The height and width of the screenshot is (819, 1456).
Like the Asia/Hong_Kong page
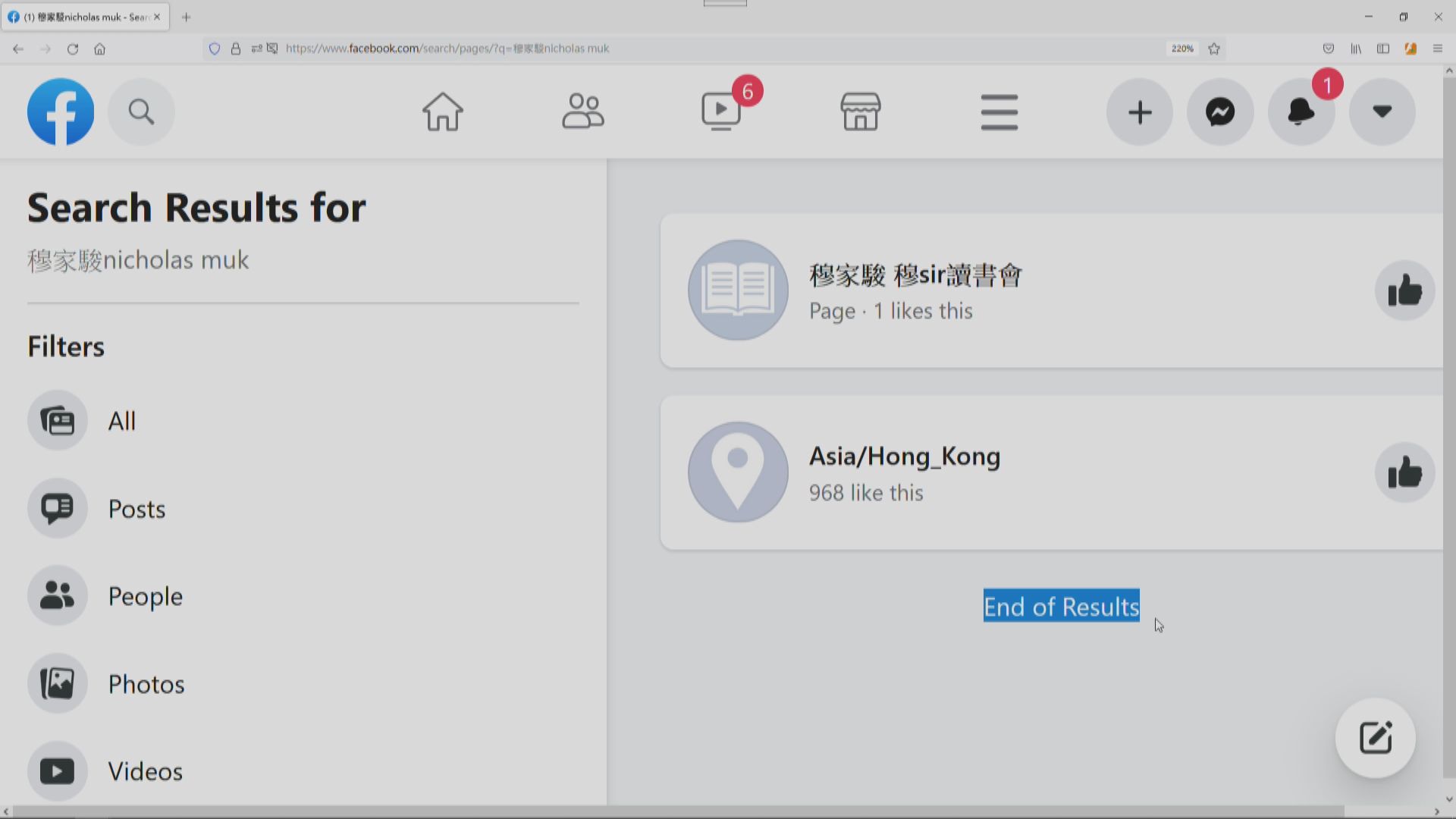1404,472
